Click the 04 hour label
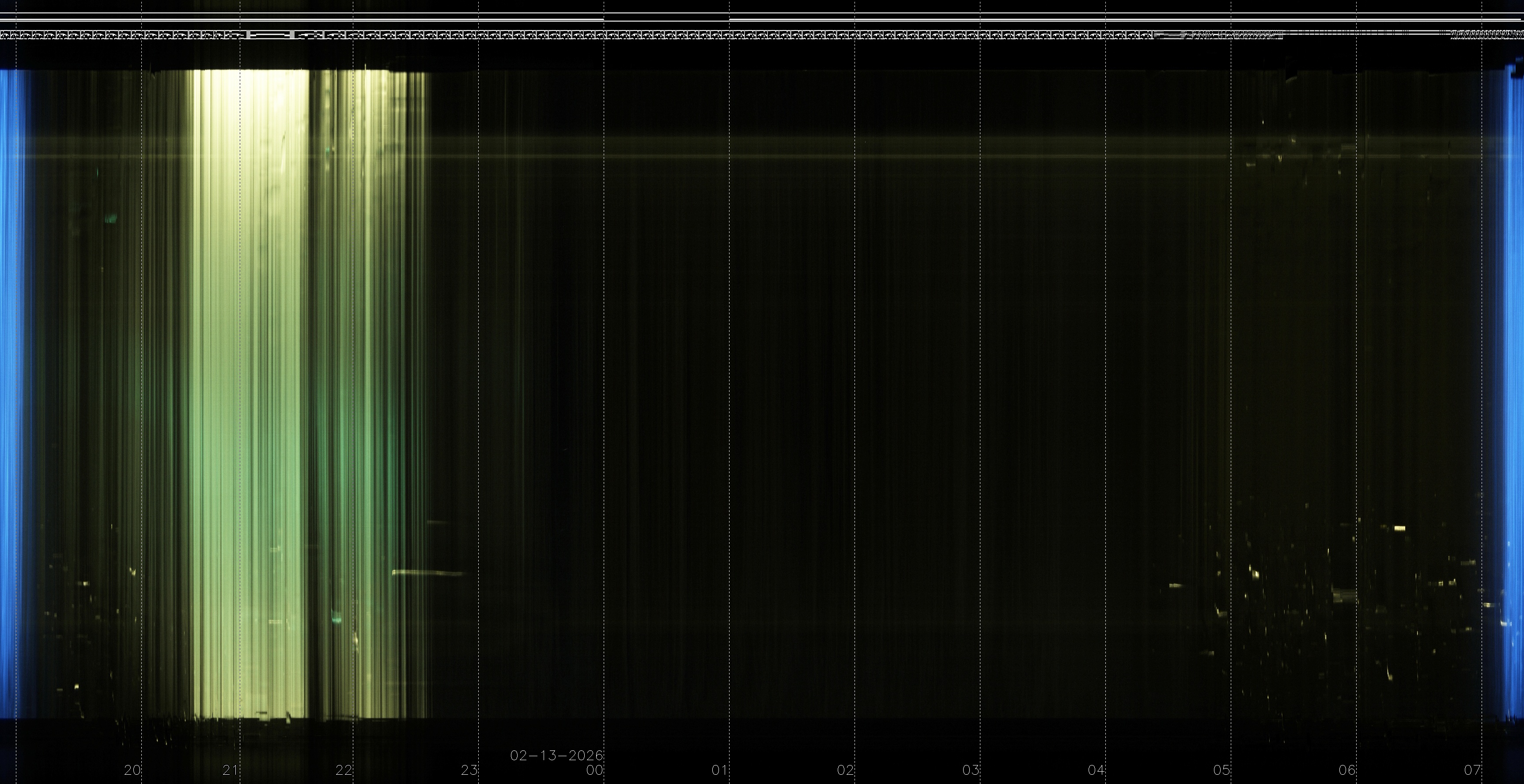Viewport: 1524px width, 784px height. tap(1096, 770)
